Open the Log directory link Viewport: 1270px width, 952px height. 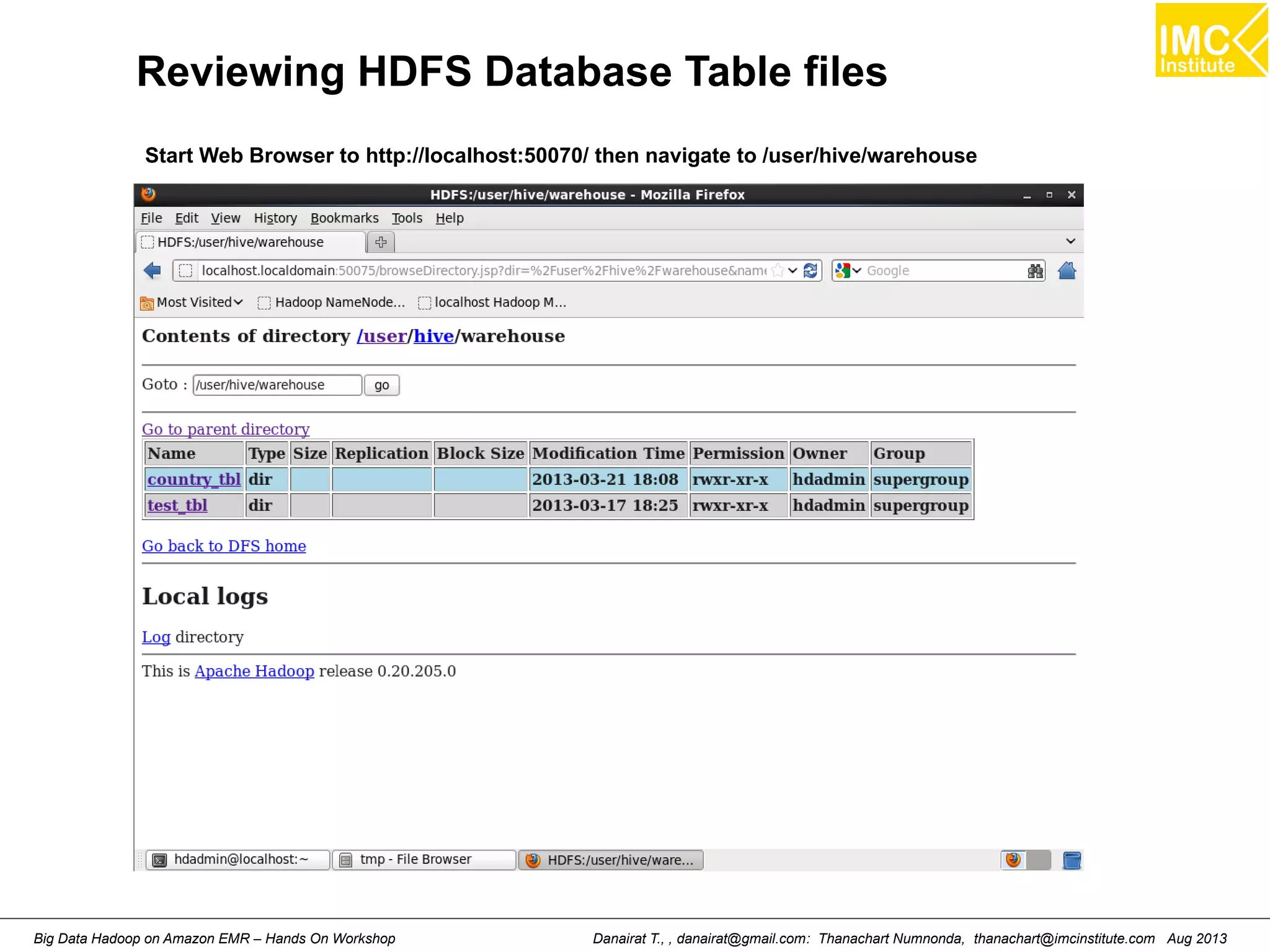click(x=156, y=637)
